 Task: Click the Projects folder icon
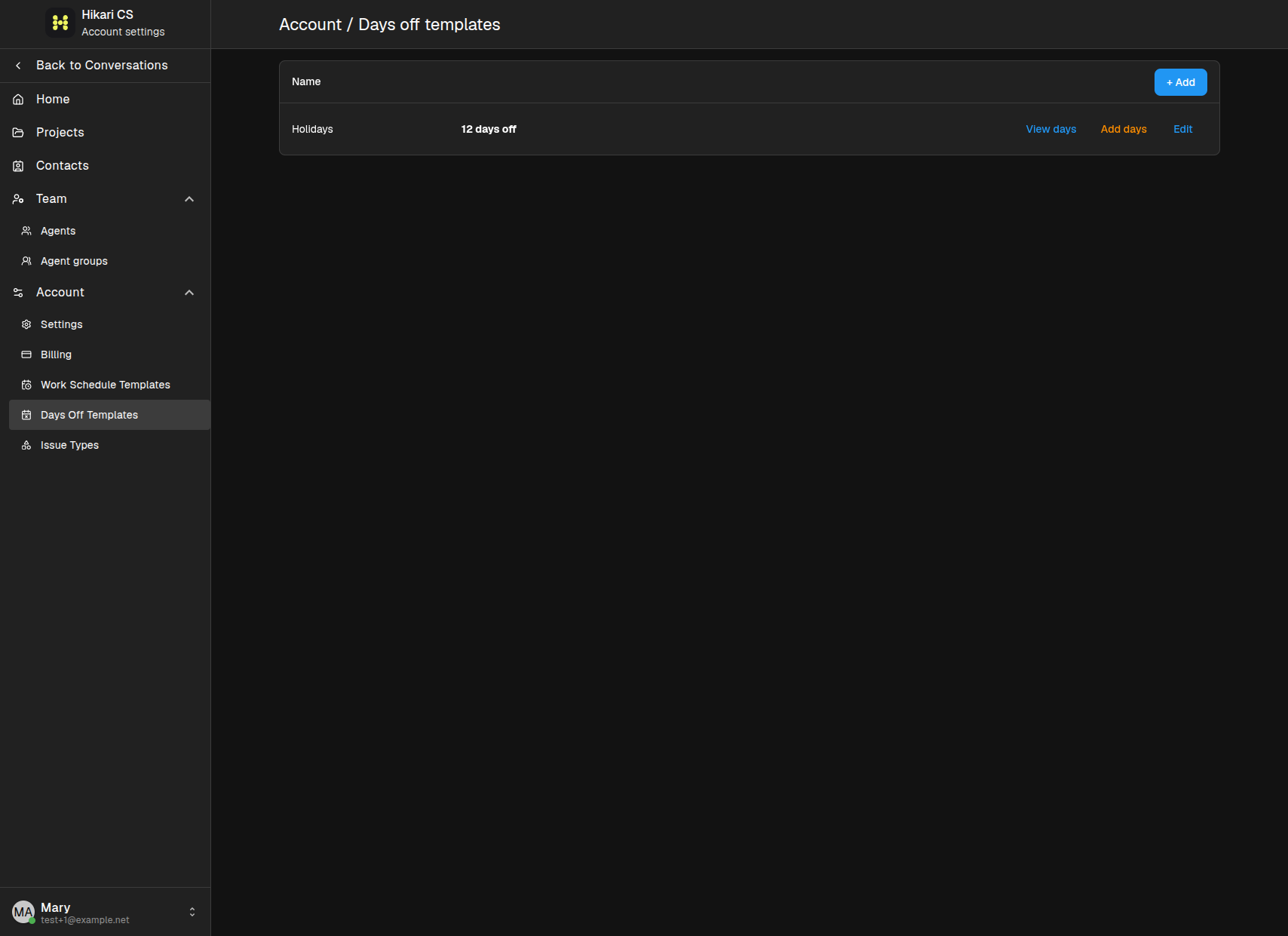[18, 133]
